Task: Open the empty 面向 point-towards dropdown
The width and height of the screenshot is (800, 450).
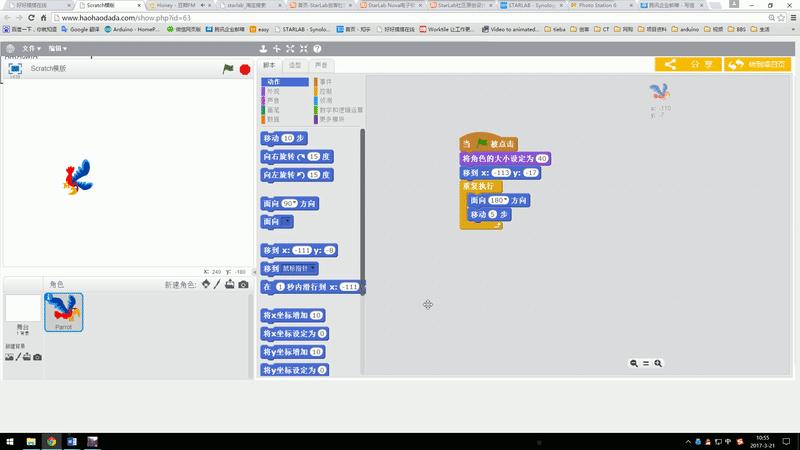Action: 286,221
